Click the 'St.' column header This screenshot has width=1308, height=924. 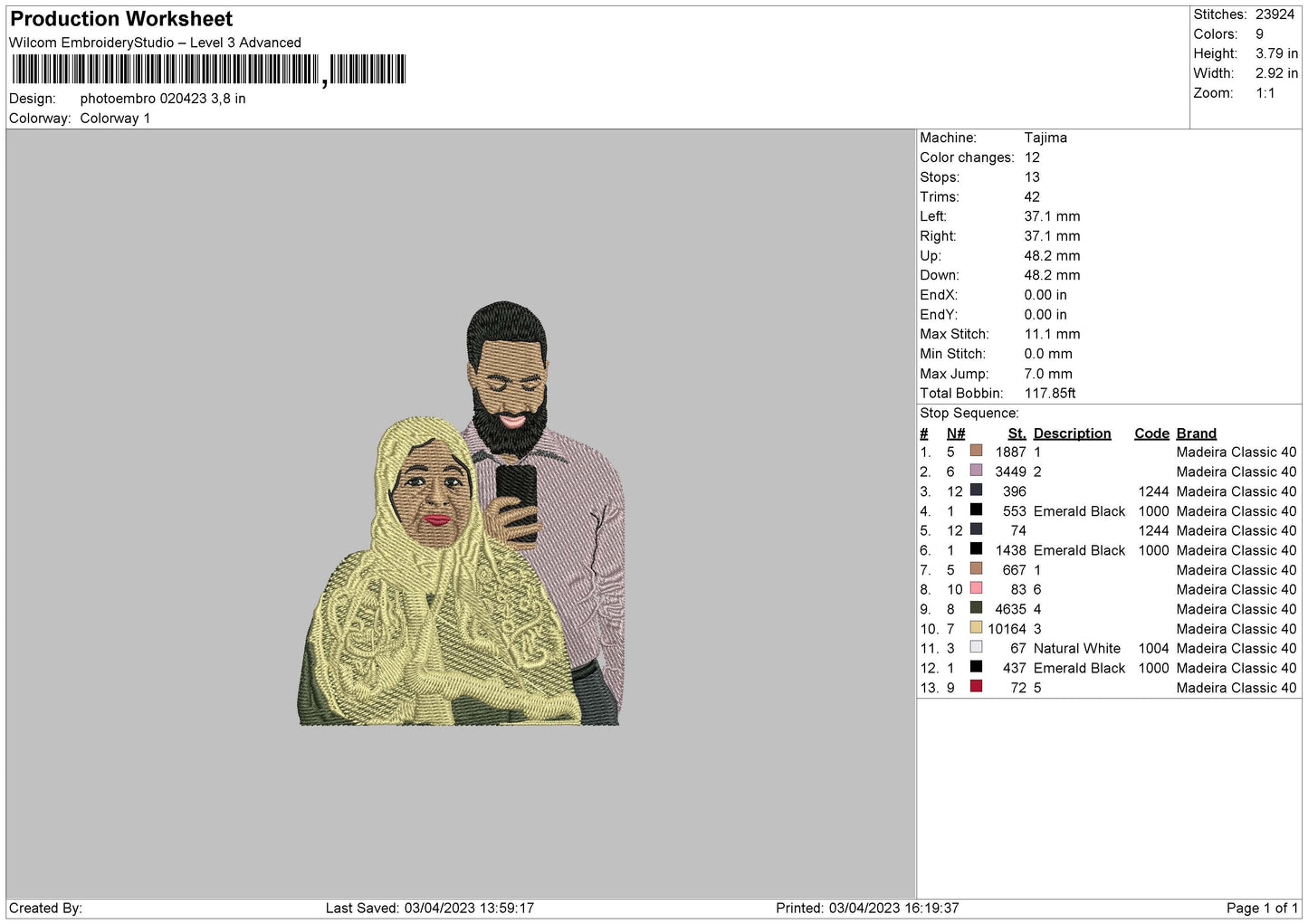pos(1017,433)
